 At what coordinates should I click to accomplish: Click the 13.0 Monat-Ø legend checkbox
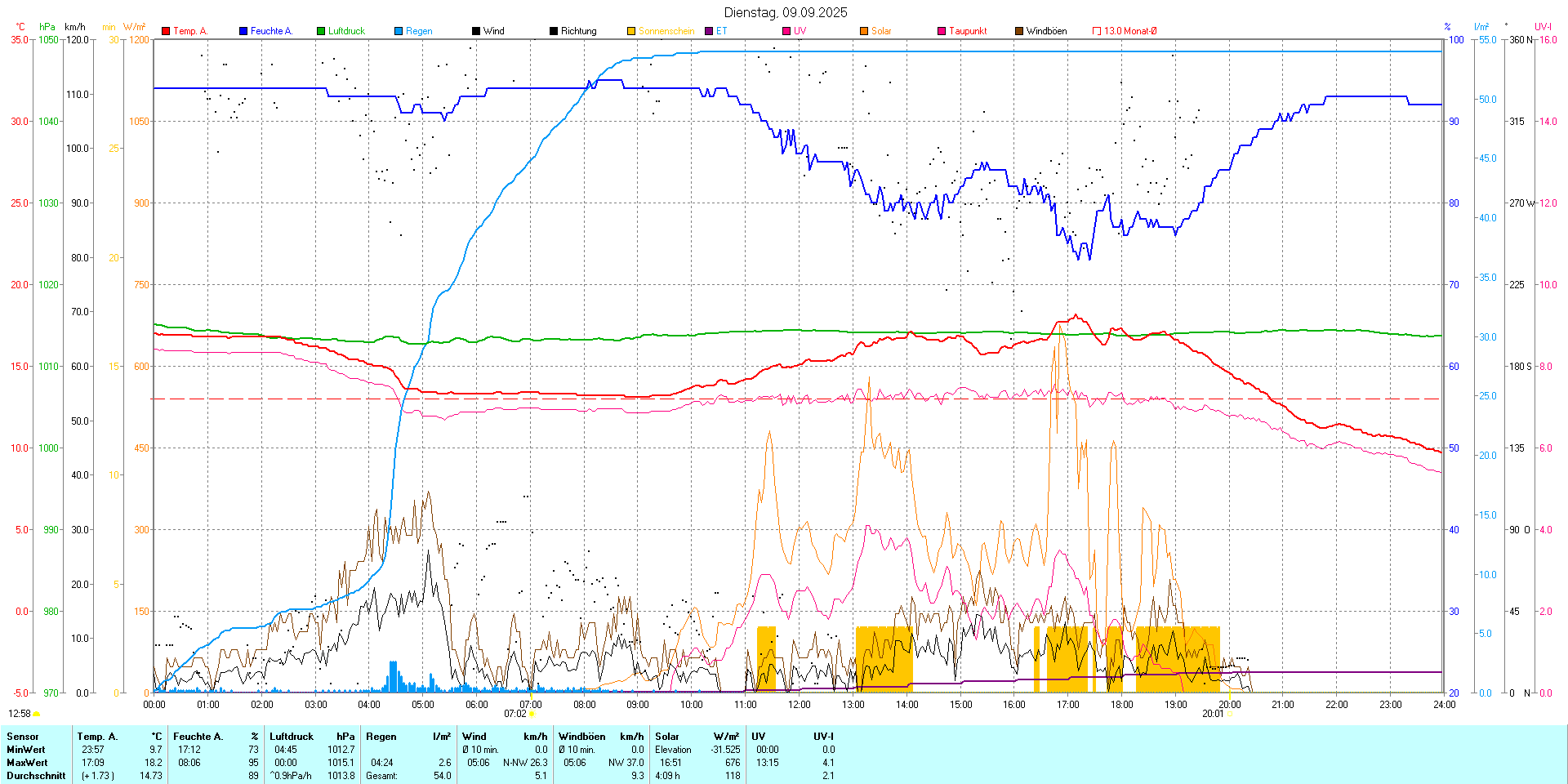1097,31
